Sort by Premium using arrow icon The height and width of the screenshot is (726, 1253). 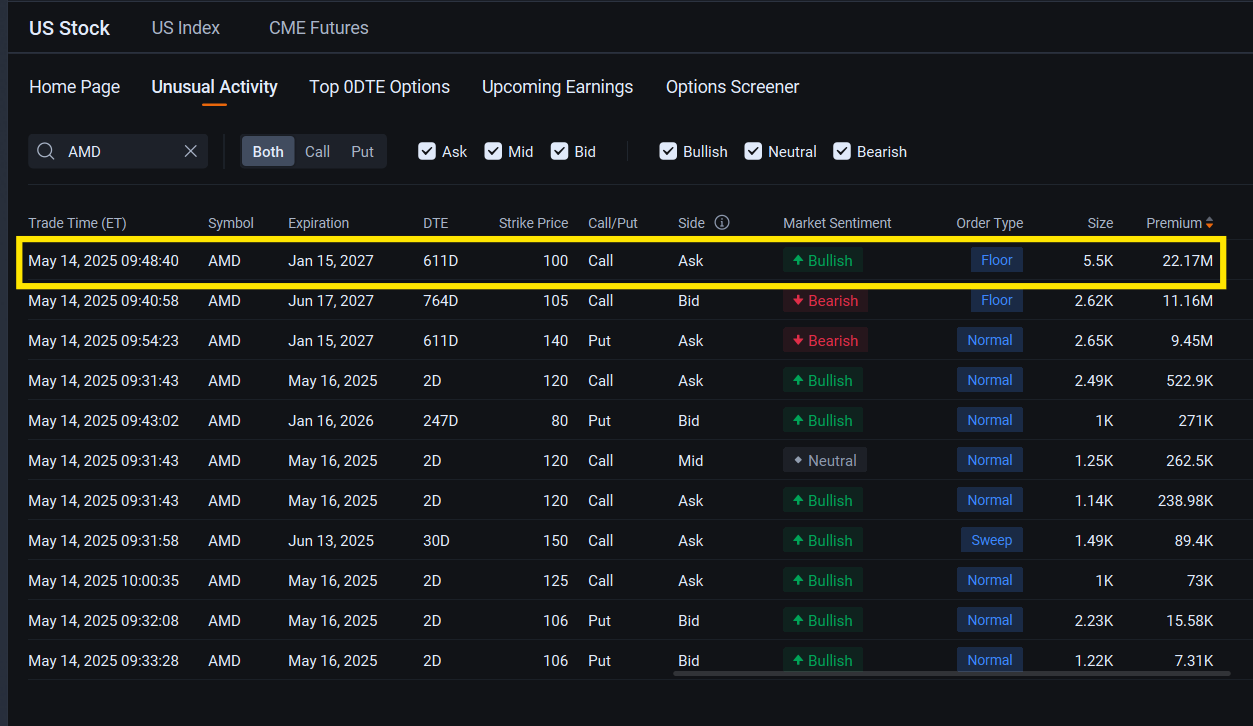tap(1209, 223)
